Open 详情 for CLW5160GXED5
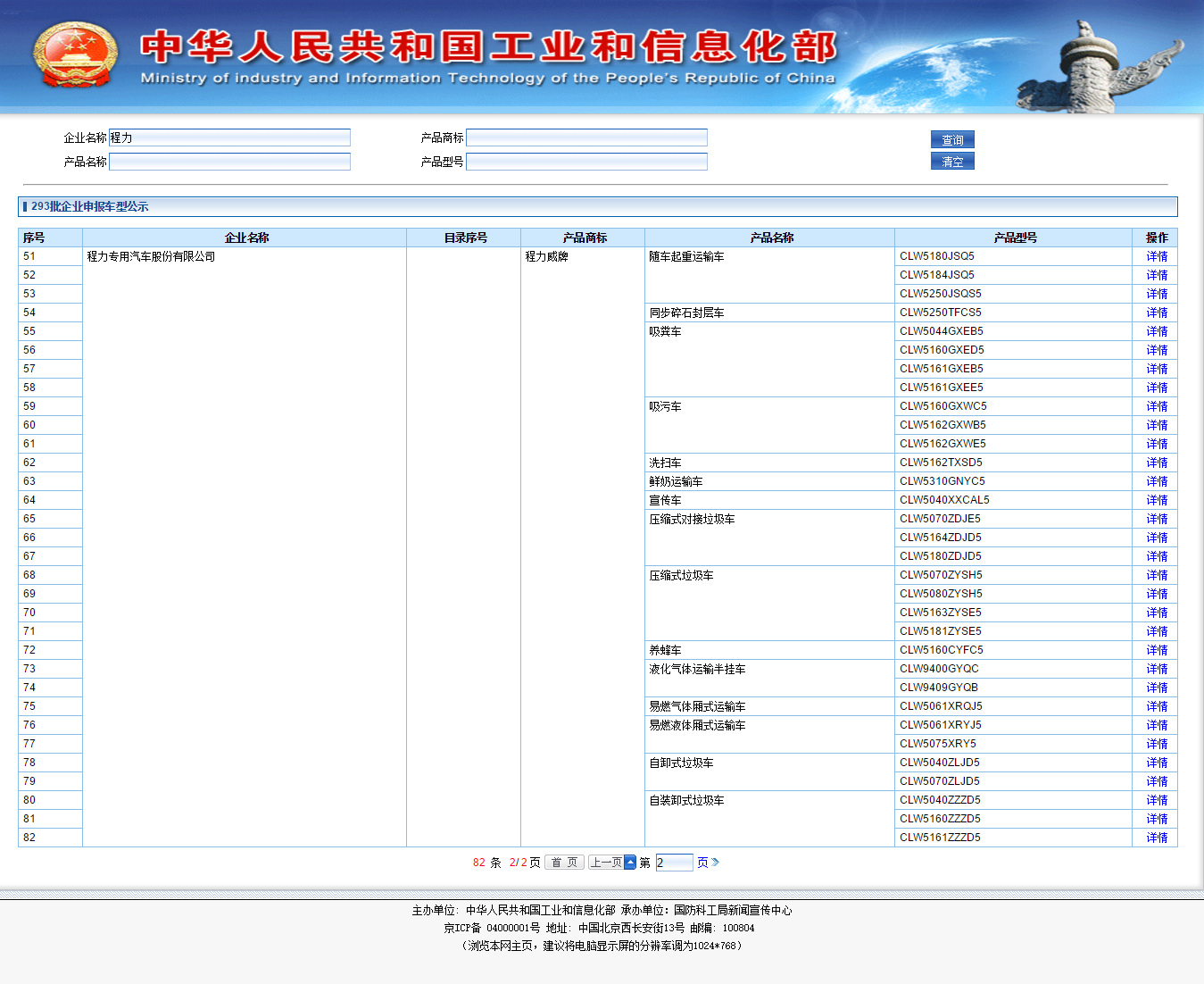This screenshot has height=984, width=1204. coord(1157,350)
